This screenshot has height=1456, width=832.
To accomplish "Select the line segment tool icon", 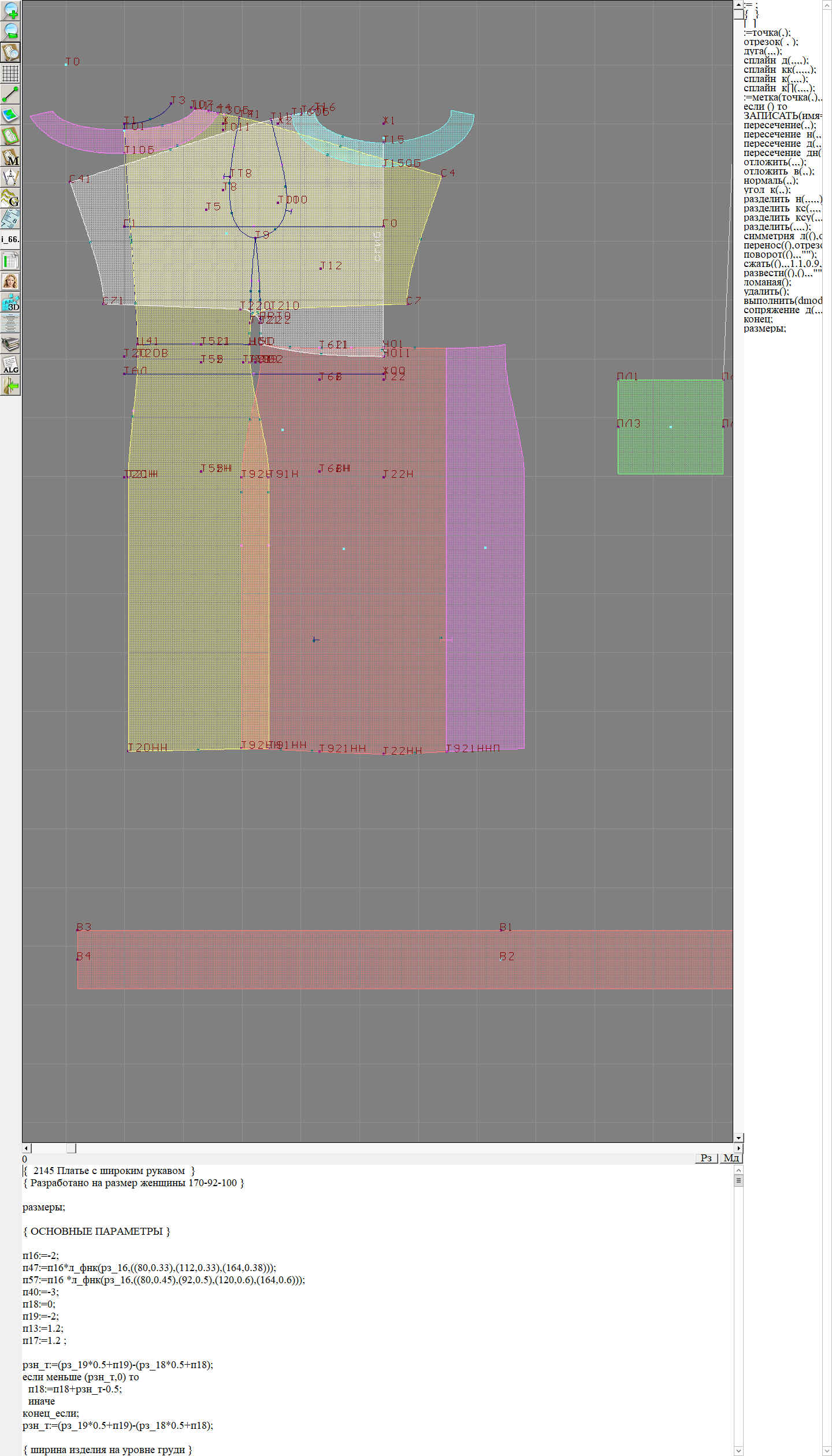I will coord(10,94).
